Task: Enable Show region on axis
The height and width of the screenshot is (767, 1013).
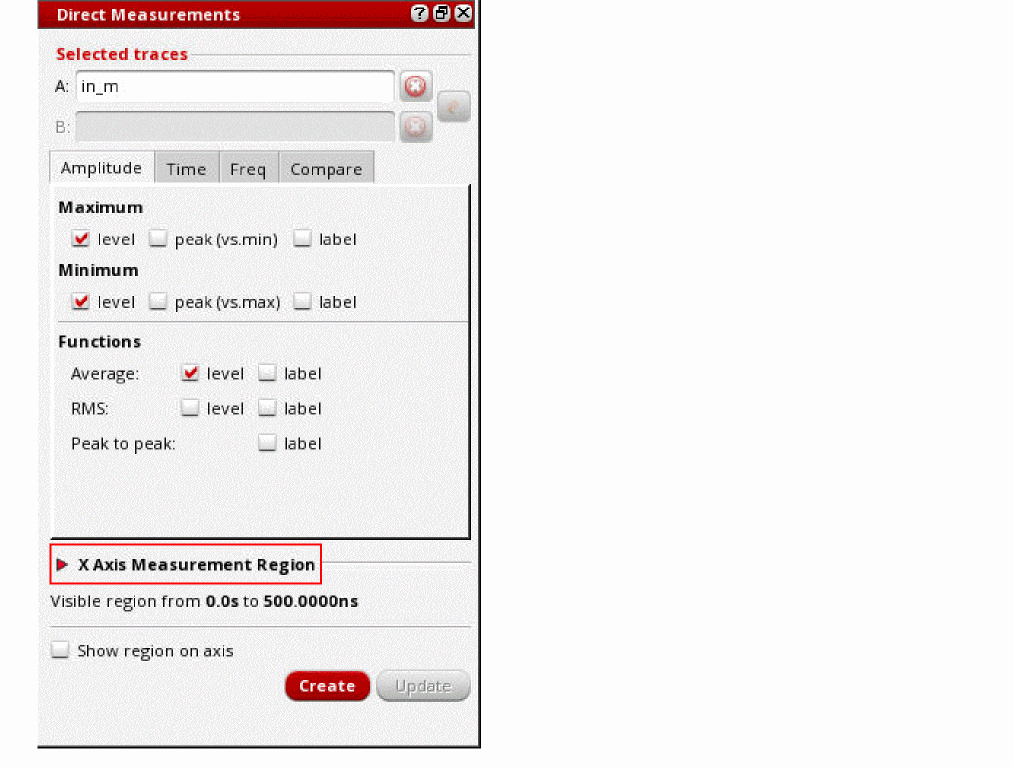Action: click(x=61, y=650)
